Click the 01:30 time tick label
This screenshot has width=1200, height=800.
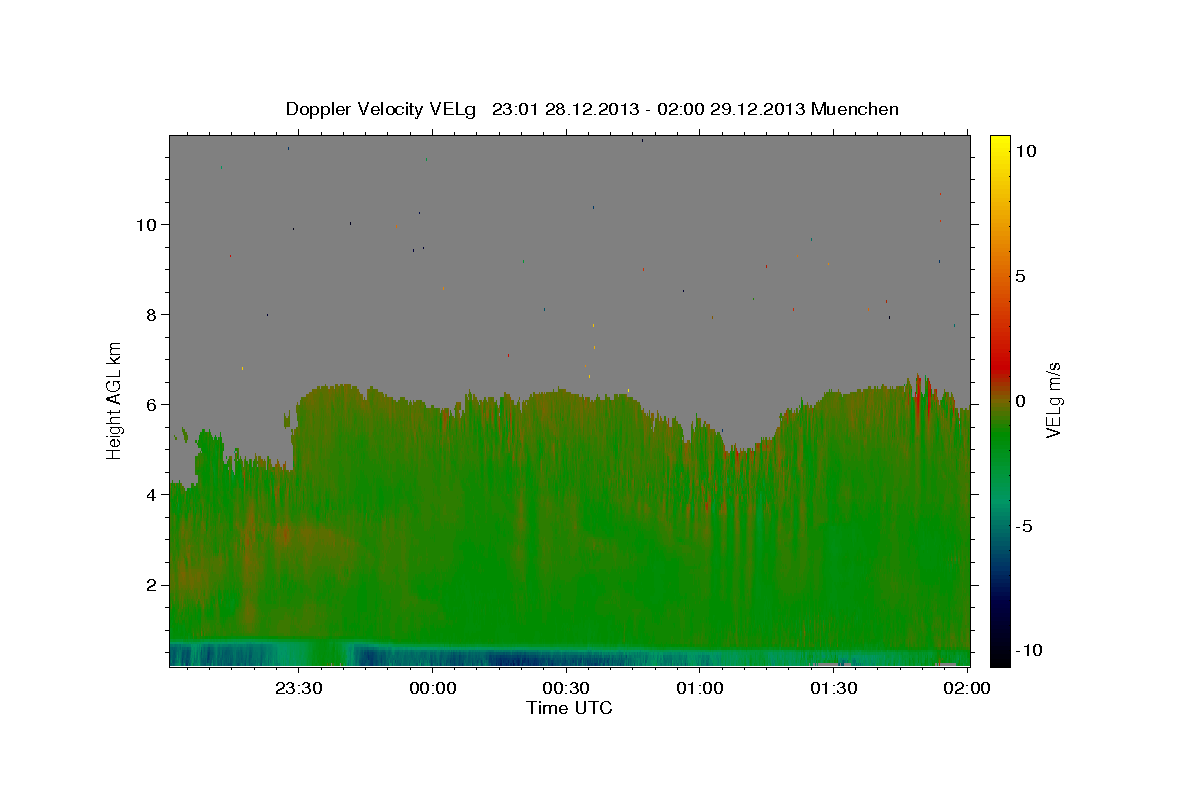(x=833, y=688)
